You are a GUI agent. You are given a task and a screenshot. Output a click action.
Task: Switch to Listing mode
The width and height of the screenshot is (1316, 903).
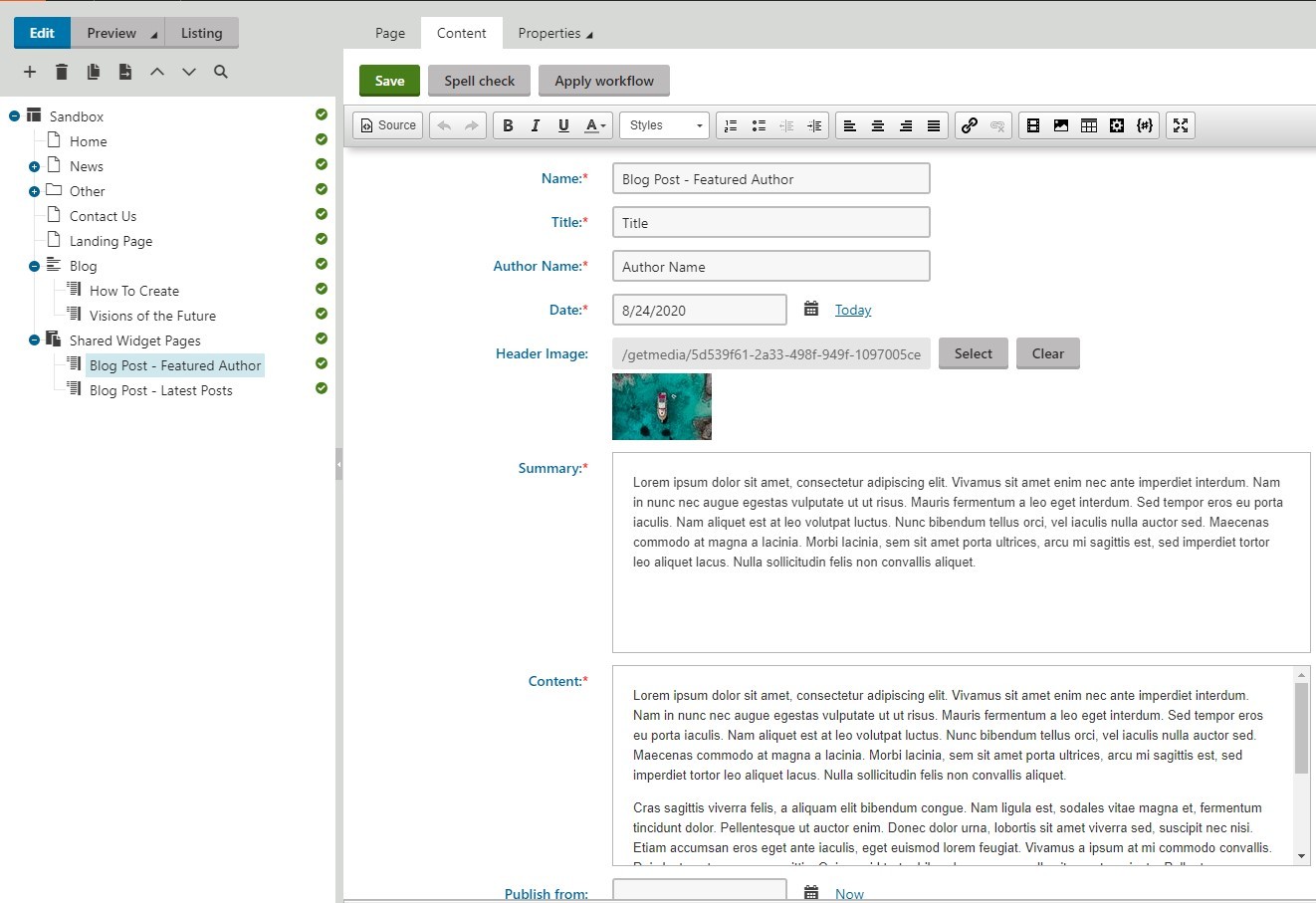(201, 33)
